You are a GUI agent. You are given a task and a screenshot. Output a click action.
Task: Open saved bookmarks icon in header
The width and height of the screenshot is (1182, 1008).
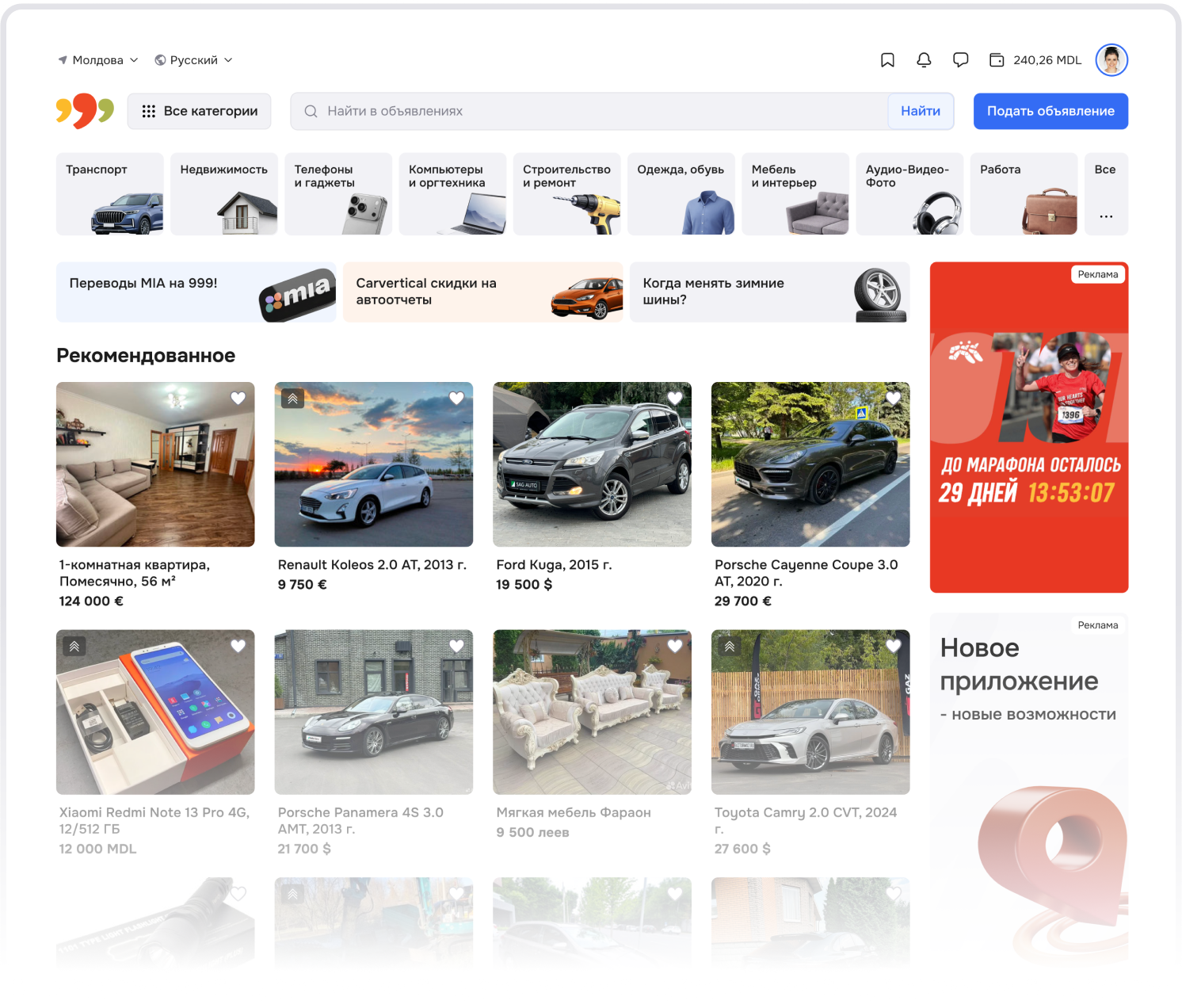tap(887, 60)
